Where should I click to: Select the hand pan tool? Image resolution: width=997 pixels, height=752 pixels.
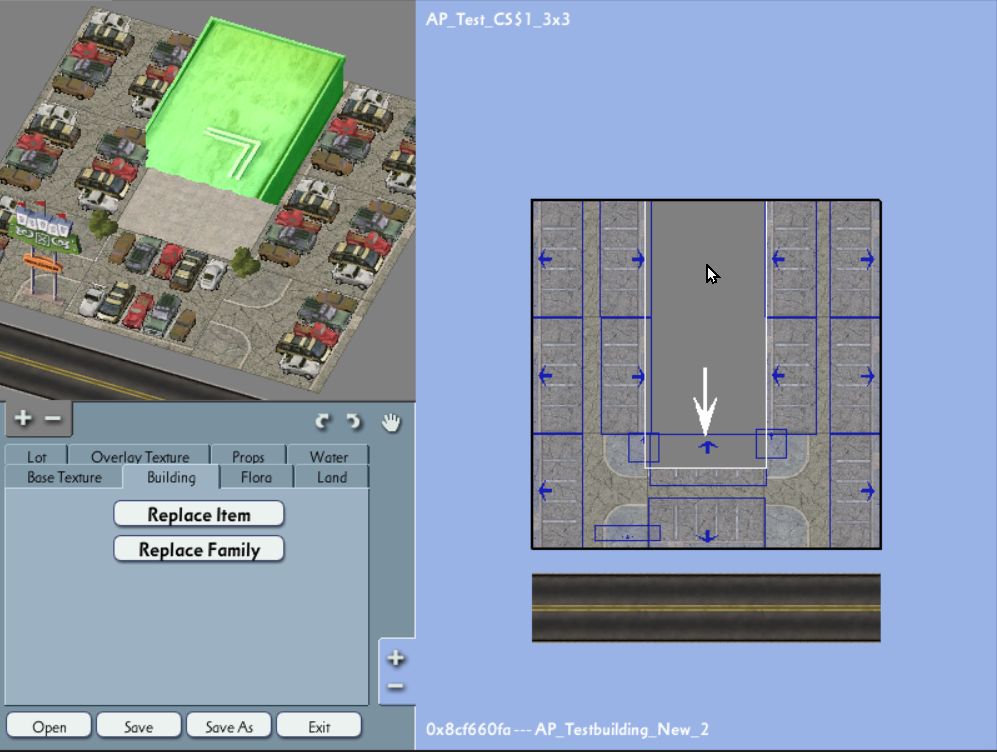[391, 422]
